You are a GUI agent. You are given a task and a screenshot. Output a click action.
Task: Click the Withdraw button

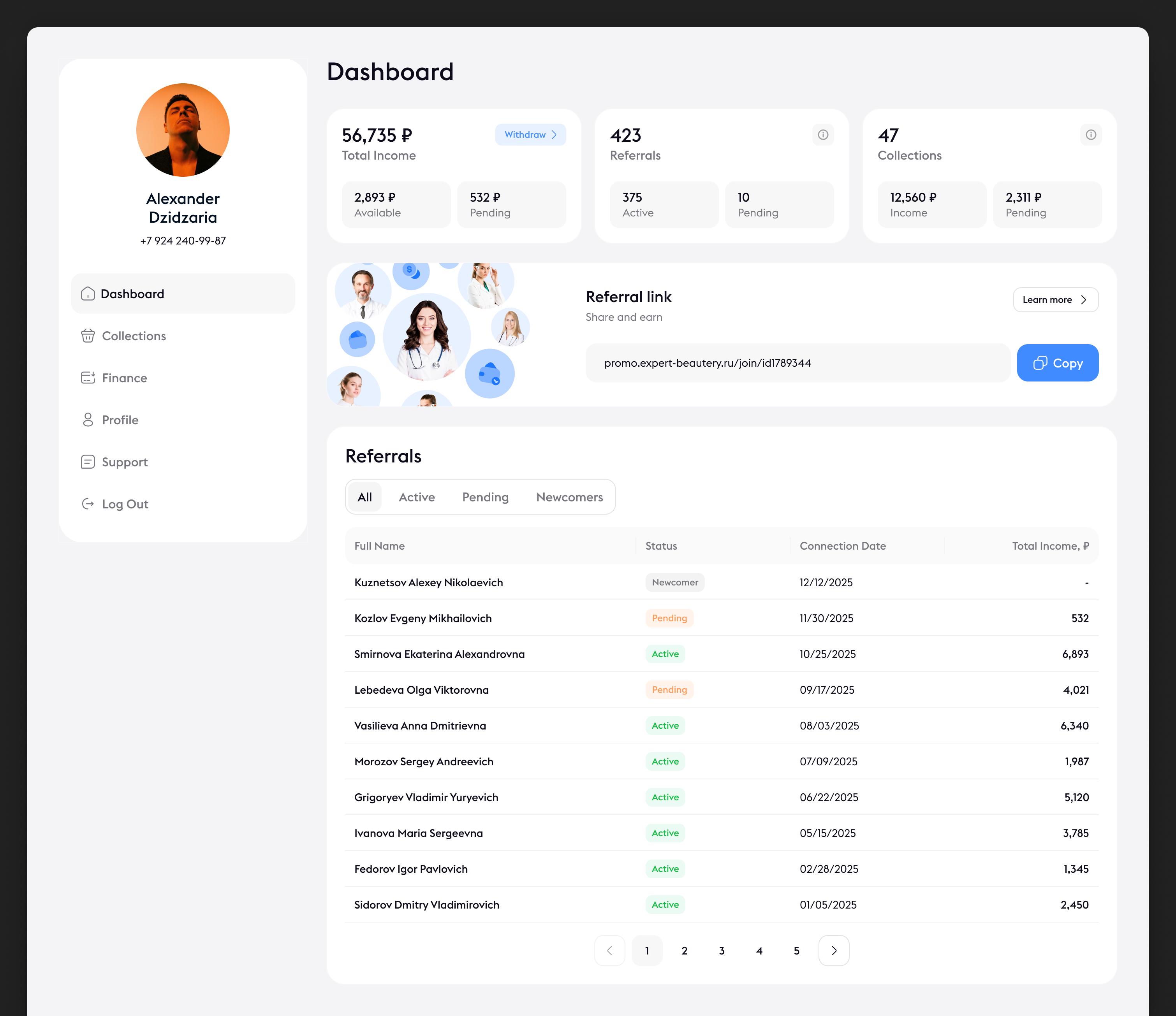click(530, 135)
